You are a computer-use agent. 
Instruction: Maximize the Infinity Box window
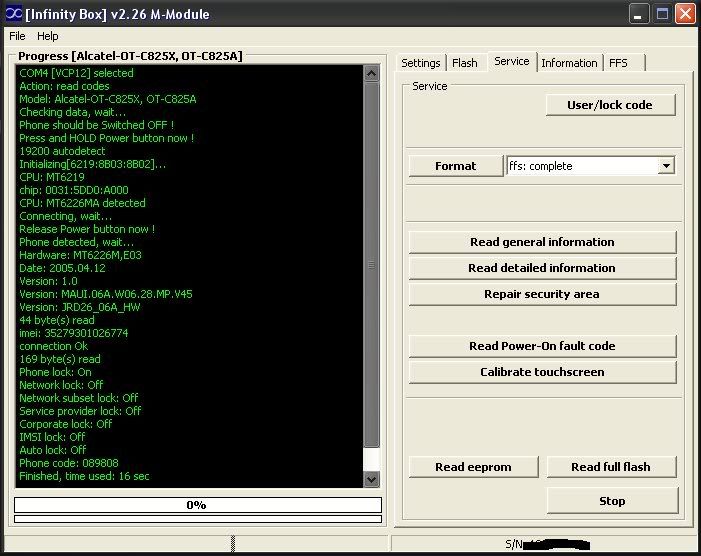(662, 14)
